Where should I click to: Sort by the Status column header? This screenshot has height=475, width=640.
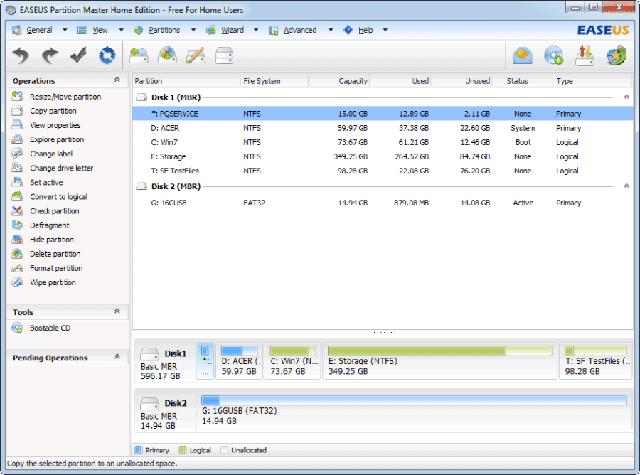(x=522, y=81)
